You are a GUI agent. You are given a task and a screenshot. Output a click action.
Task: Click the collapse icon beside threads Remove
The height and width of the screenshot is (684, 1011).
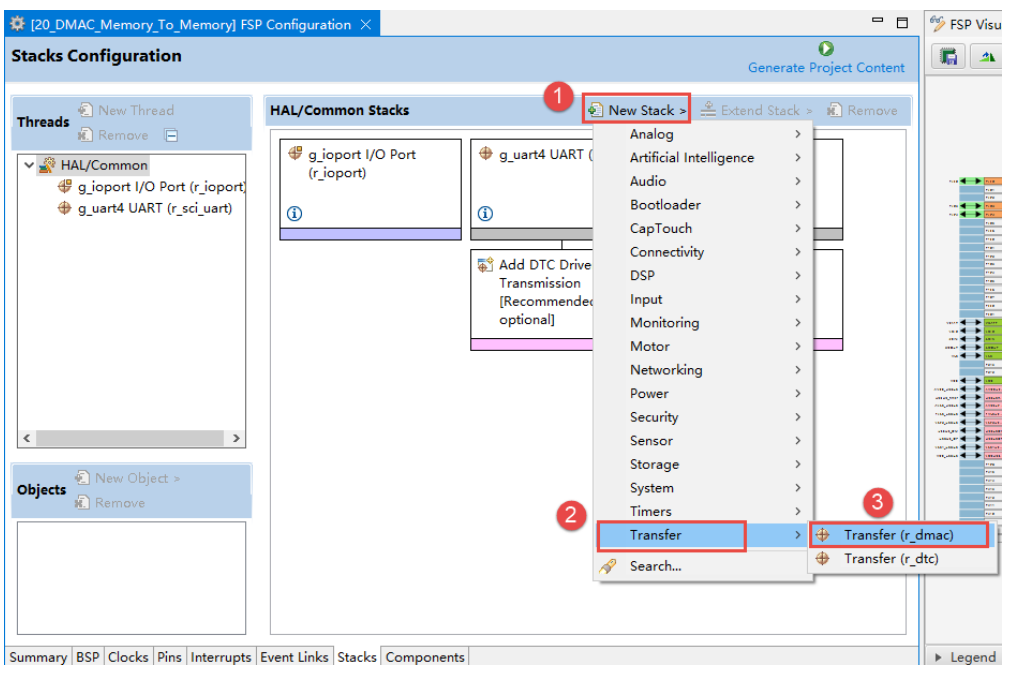click(x=172, y=135)
